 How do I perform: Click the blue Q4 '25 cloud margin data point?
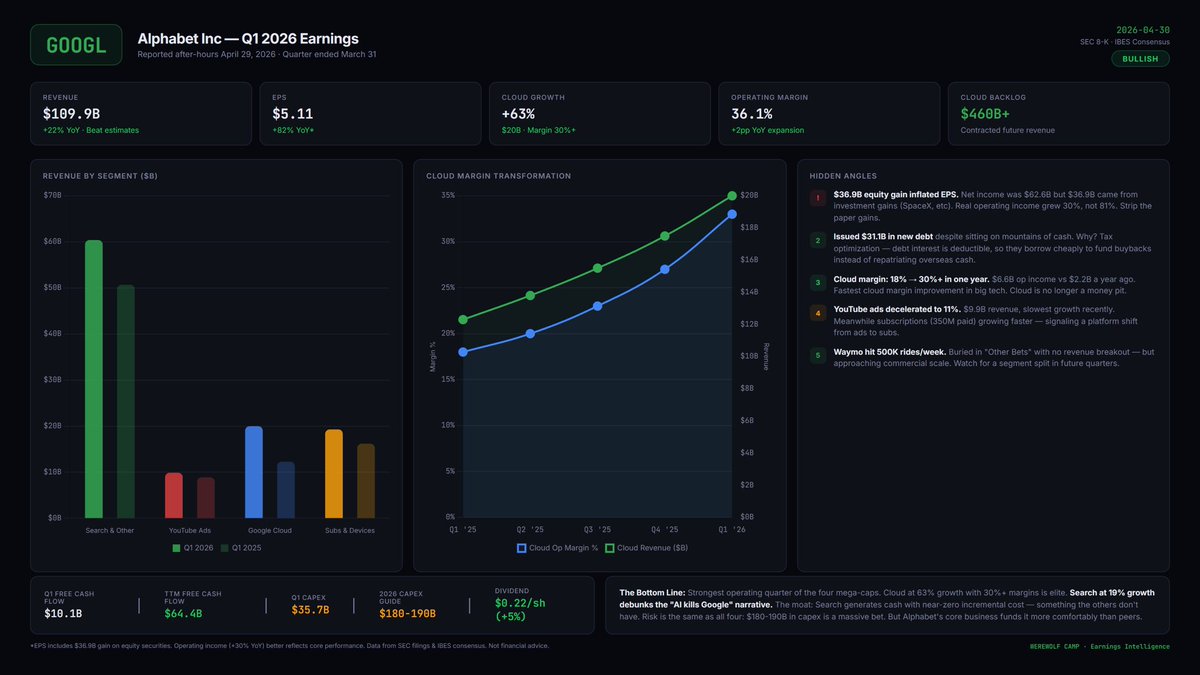(x=665, y=269)
